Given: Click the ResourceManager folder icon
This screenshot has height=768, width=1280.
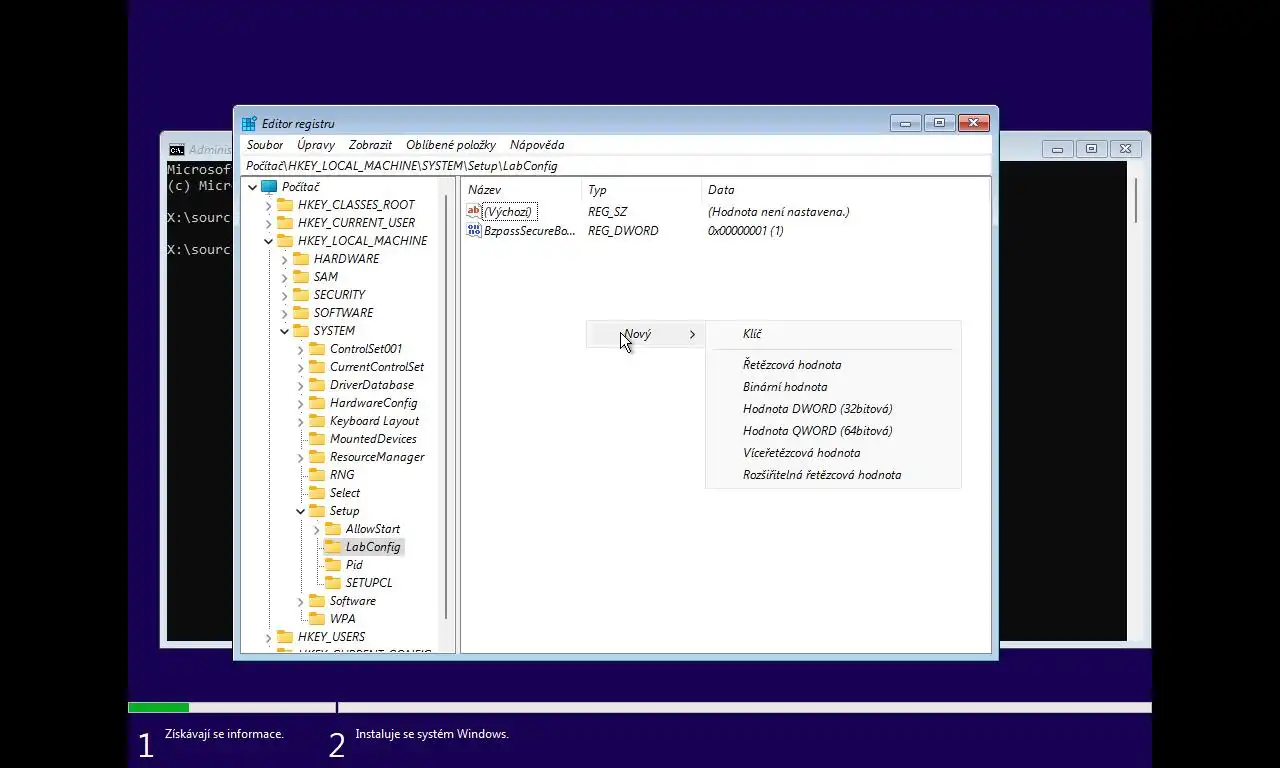Looking at the screenshot, I should point(317,457).
